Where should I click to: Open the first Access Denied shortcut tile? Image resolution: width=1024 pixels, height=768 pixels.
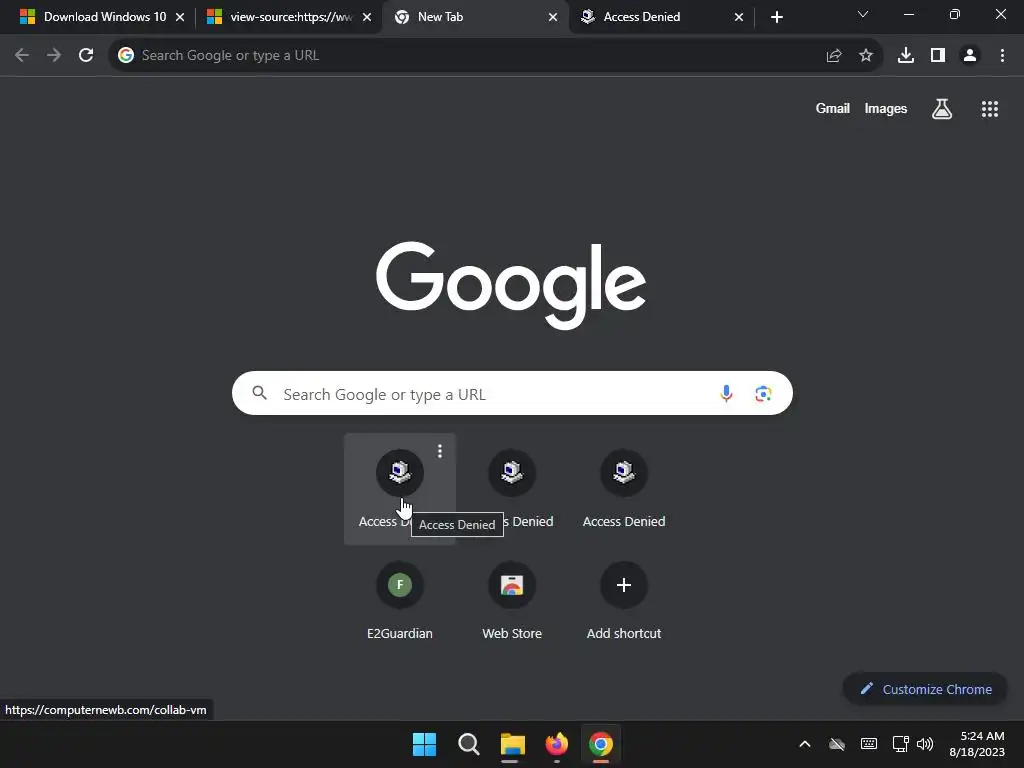coord(400,488)
